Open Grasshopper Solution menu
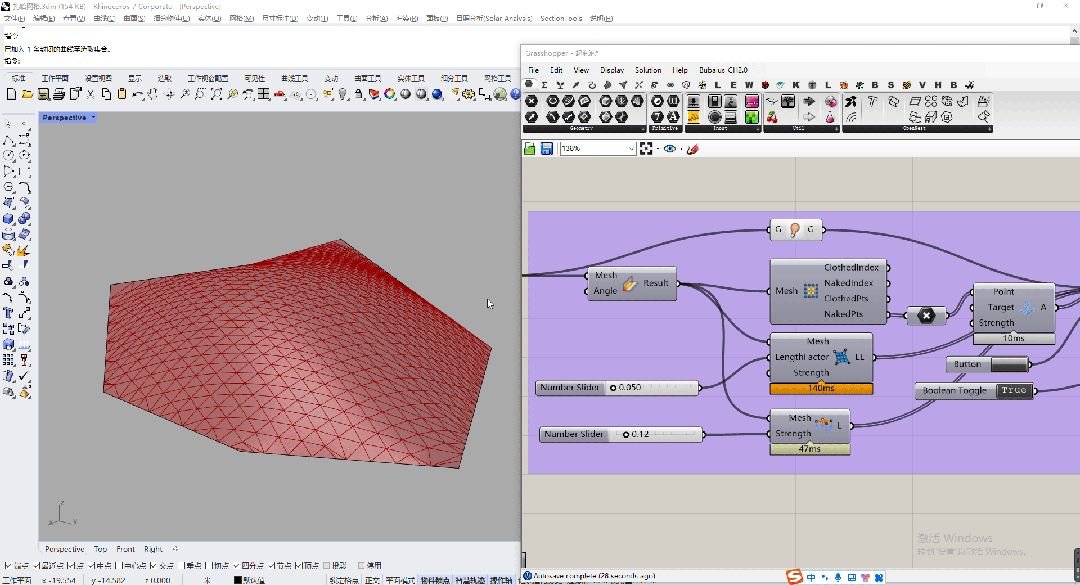 tap(648, 70)
